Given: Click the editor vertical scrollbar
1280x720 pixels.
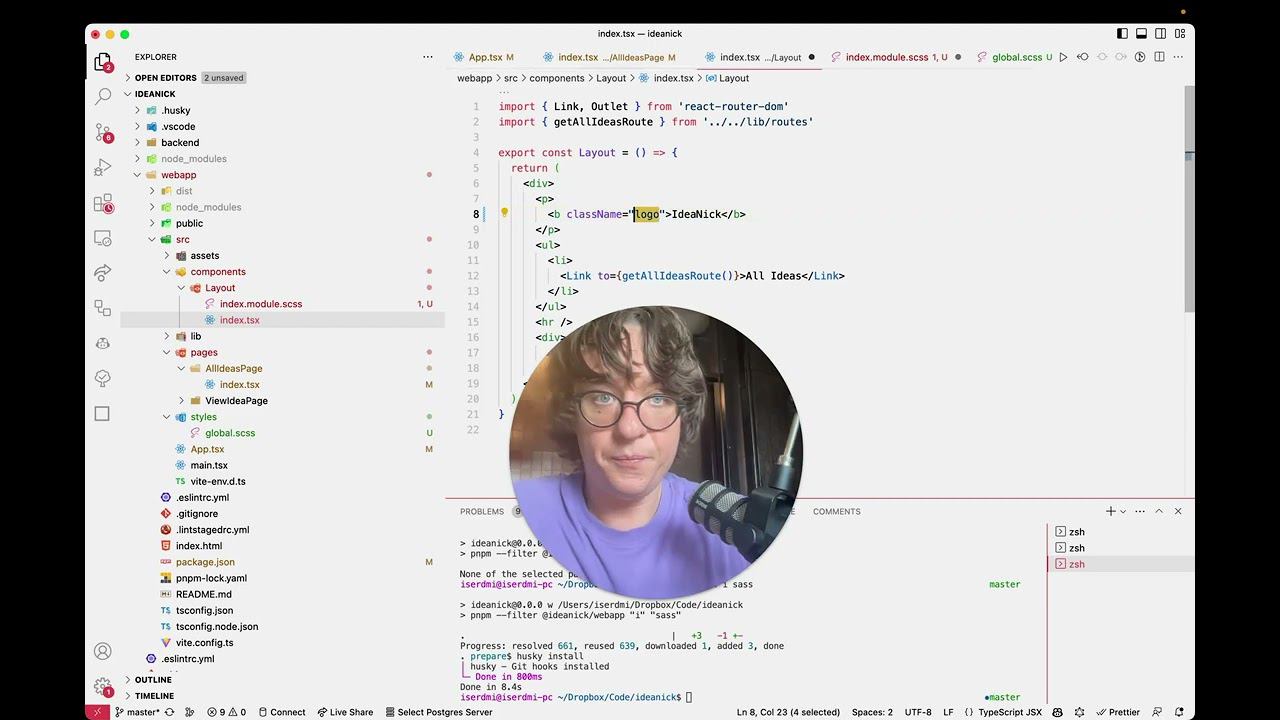Looking at the screenshot, I should 1189,200.
